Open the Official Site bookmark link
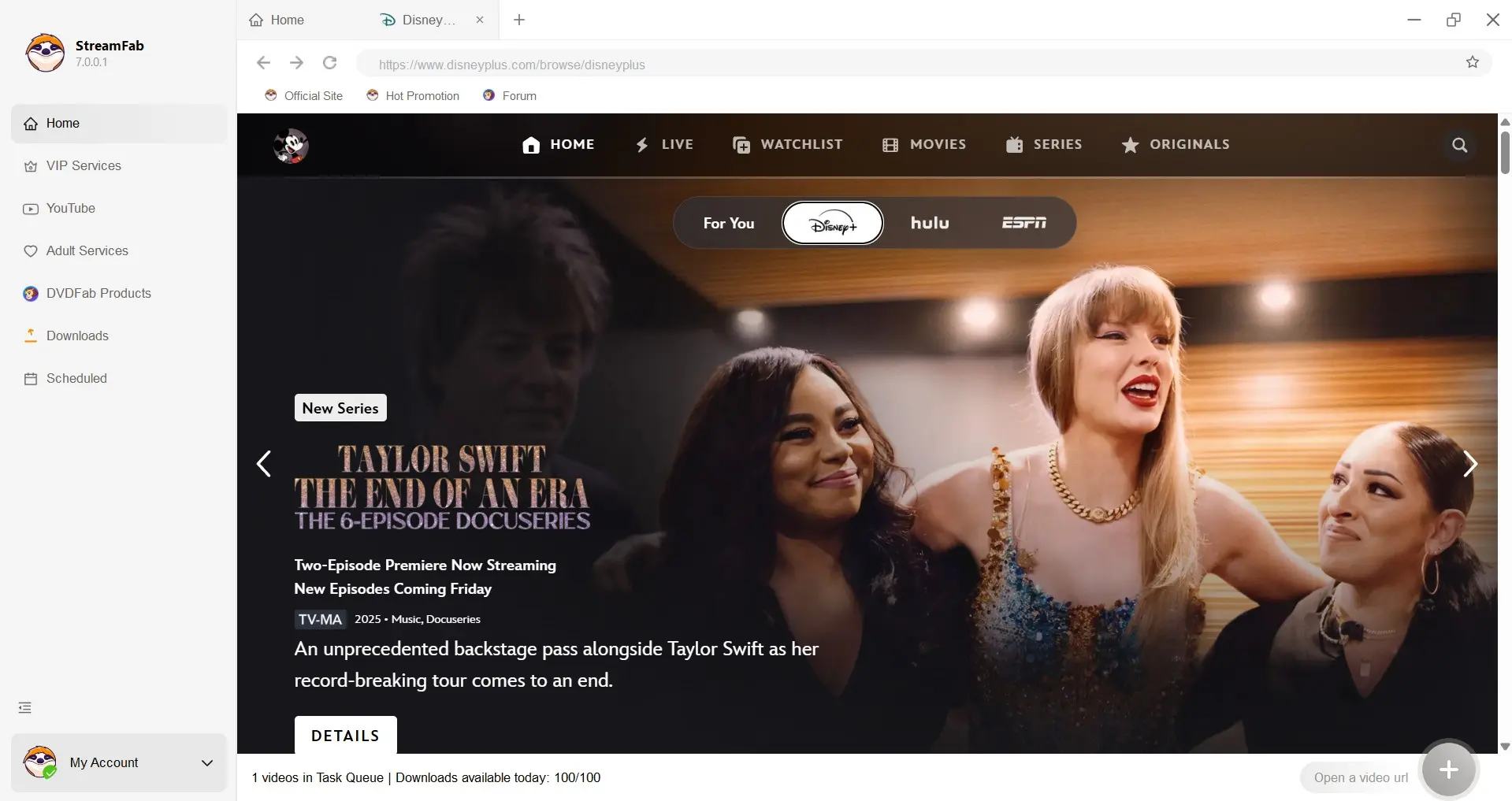This screenshot has height=801, width=1512. click(x=303, y=95)
